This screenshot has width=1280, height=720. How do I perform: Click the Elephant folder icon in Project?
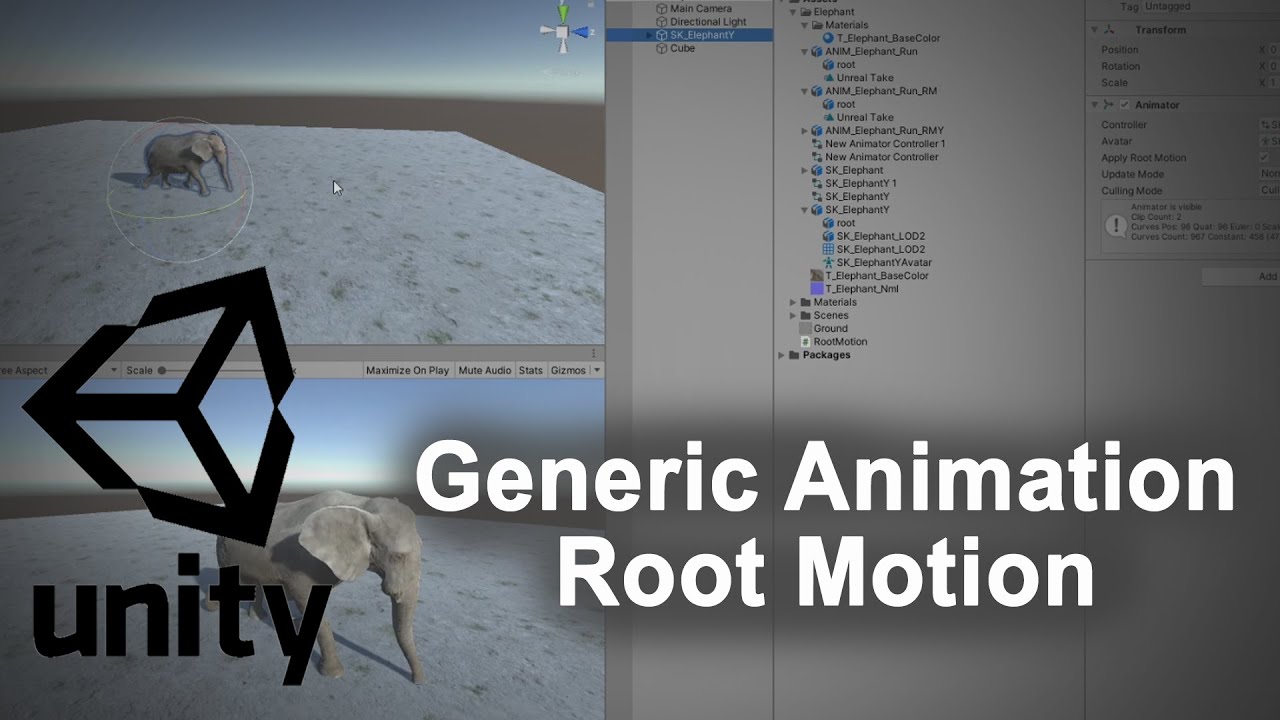(804, 12)
